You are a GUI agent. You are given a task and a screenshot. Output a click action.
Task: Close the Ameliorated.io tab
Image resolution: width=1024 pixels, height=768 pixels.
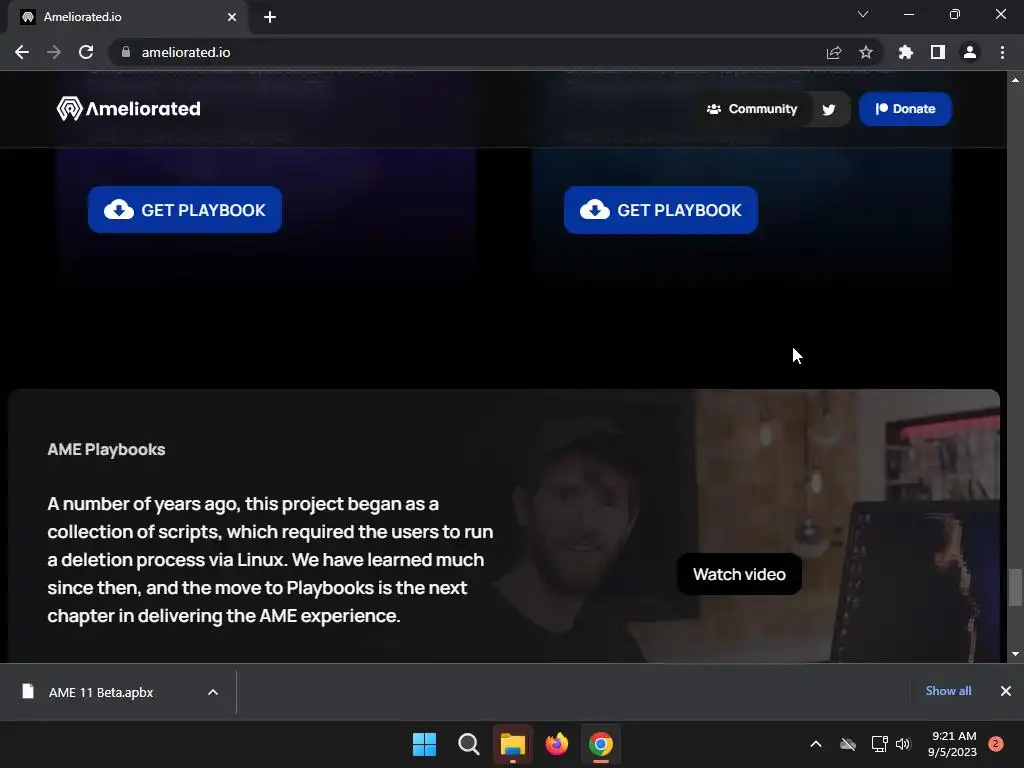(232, 17)
